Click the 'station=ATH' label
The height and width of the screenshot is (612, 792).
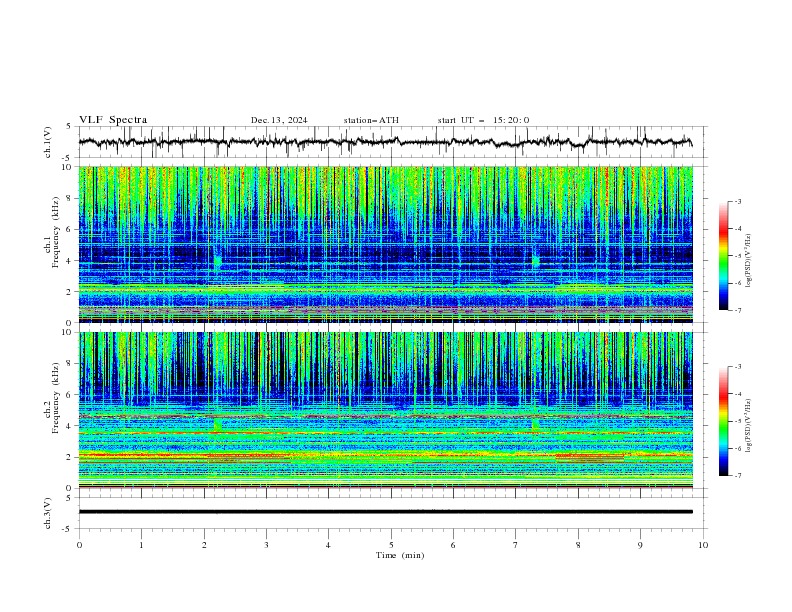371,120
